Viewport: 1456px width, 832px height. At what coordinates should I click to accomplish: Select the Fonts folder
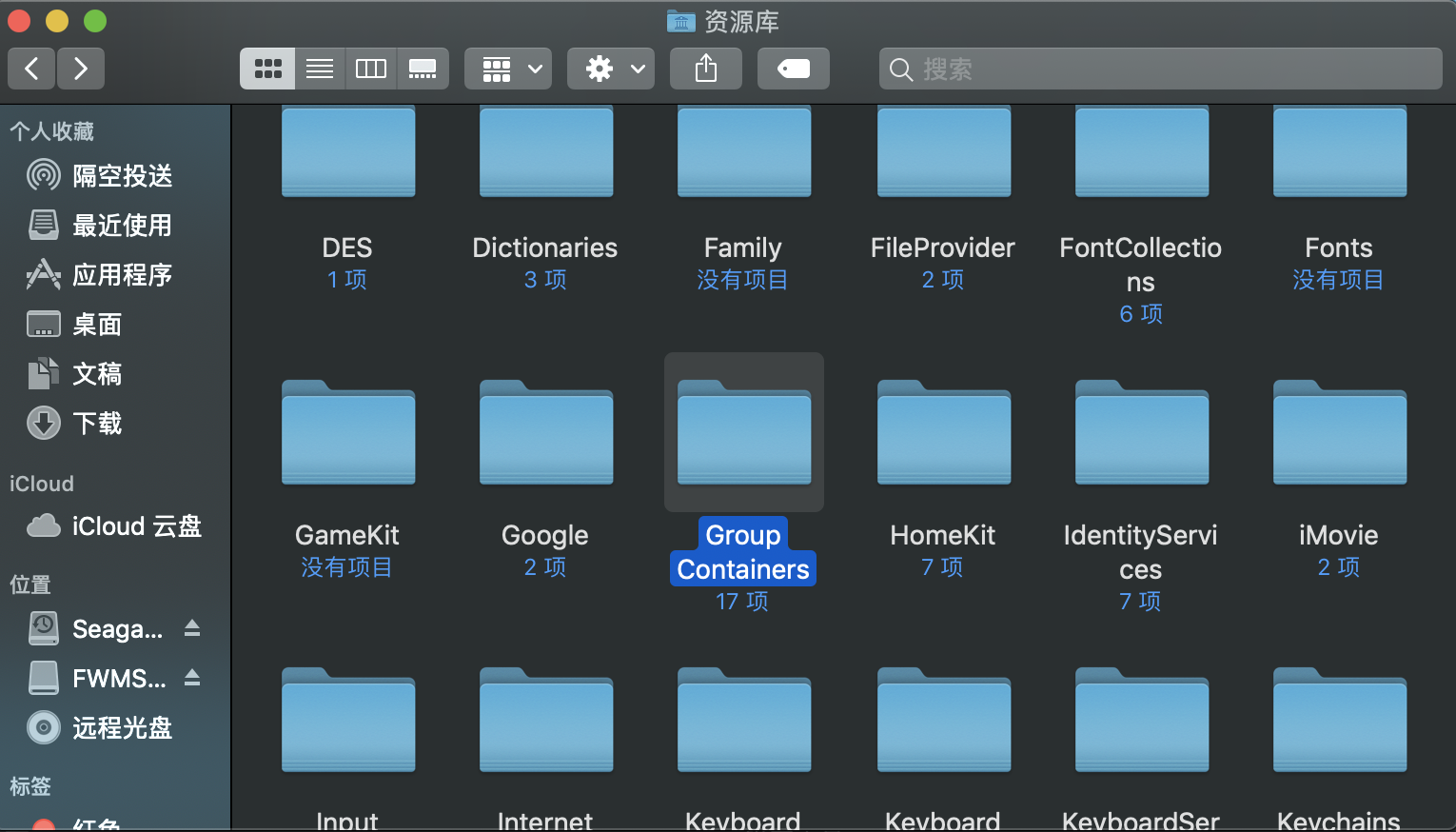[x=1340, y=150]
